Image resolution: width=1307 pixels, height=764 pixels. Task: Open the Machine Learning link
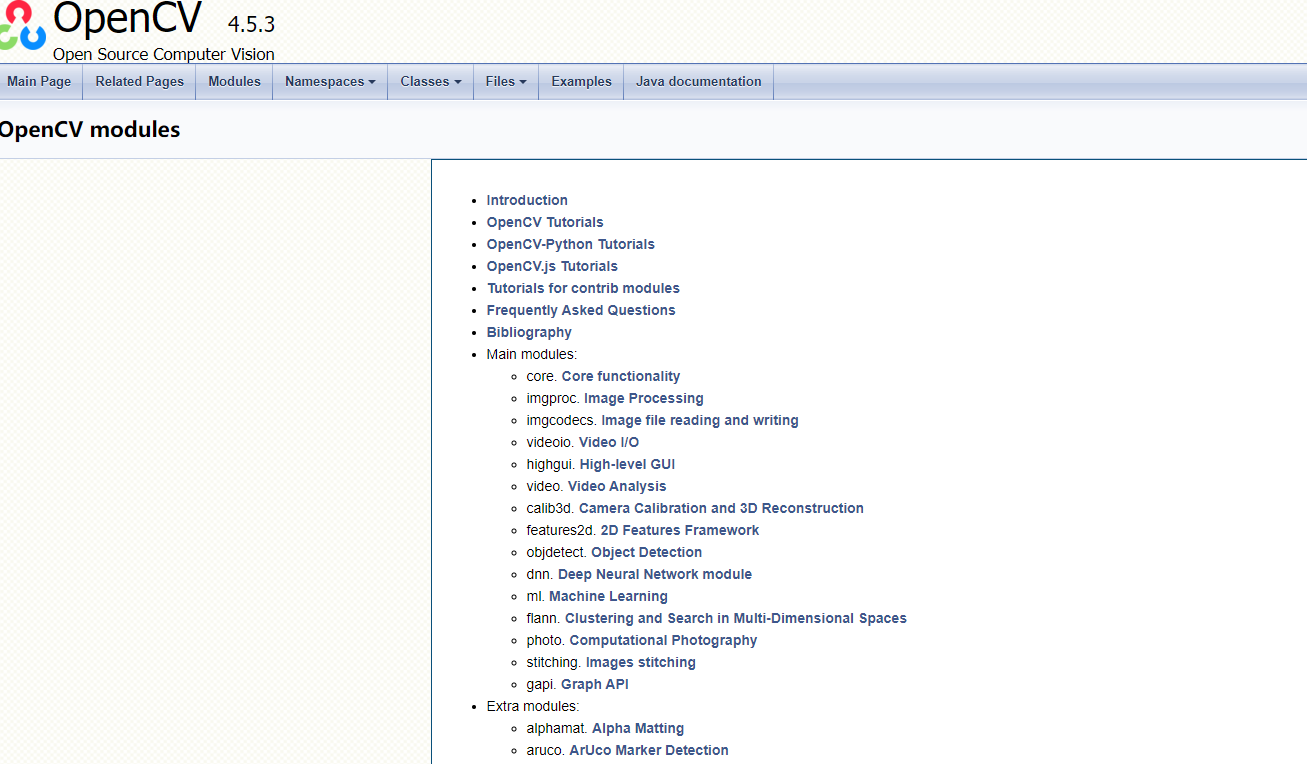[608, 596]
